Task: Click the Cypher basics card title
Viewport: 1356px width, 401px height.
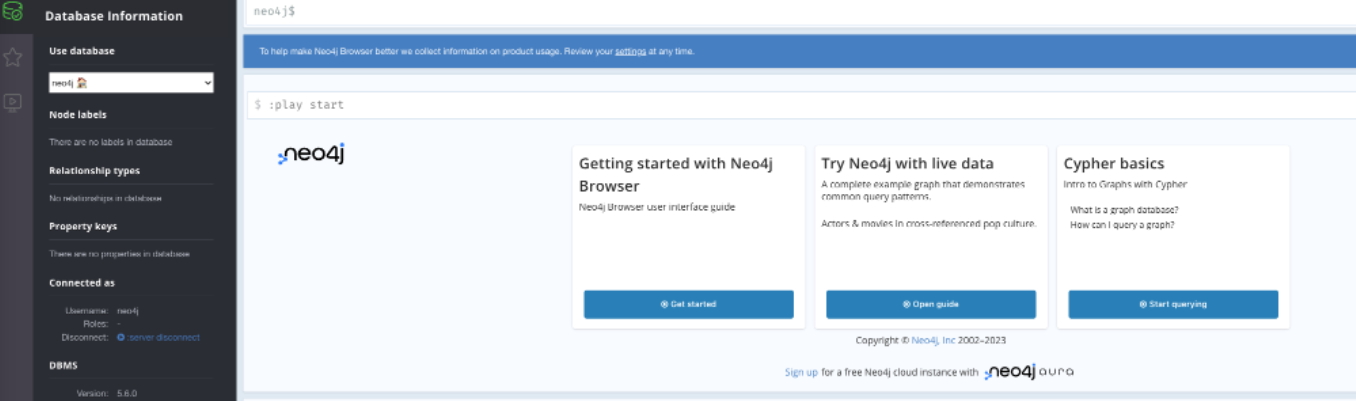Action: (x=1113, y=164)
